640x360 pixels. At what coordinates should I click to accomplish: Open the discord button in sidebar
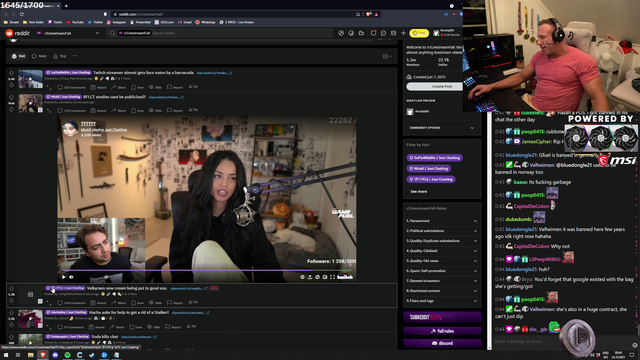442,343
